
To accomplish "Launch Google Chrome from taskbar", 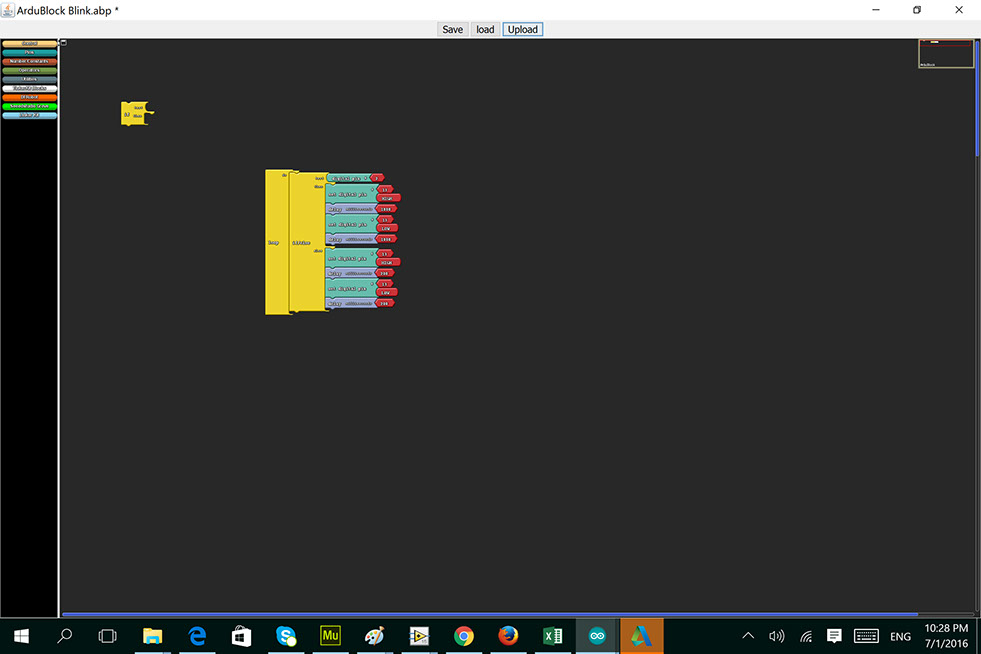I will tap(464, 636).
